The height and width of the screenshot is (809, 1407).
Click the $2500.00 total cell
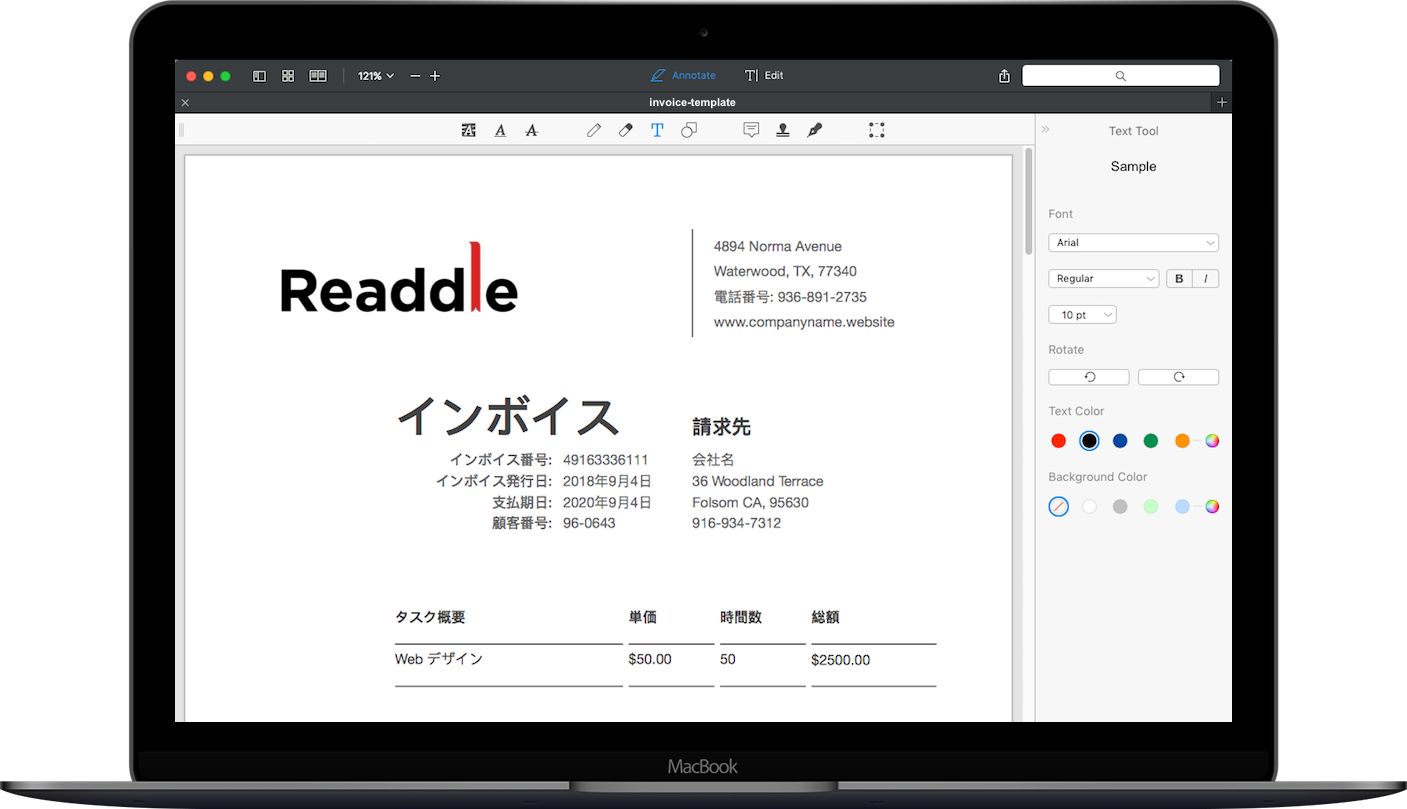click(841, 660)
